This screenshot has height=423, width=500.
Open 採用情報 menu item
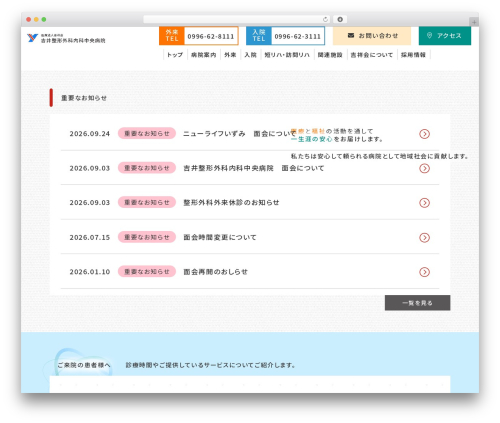[x=413, y=55]
